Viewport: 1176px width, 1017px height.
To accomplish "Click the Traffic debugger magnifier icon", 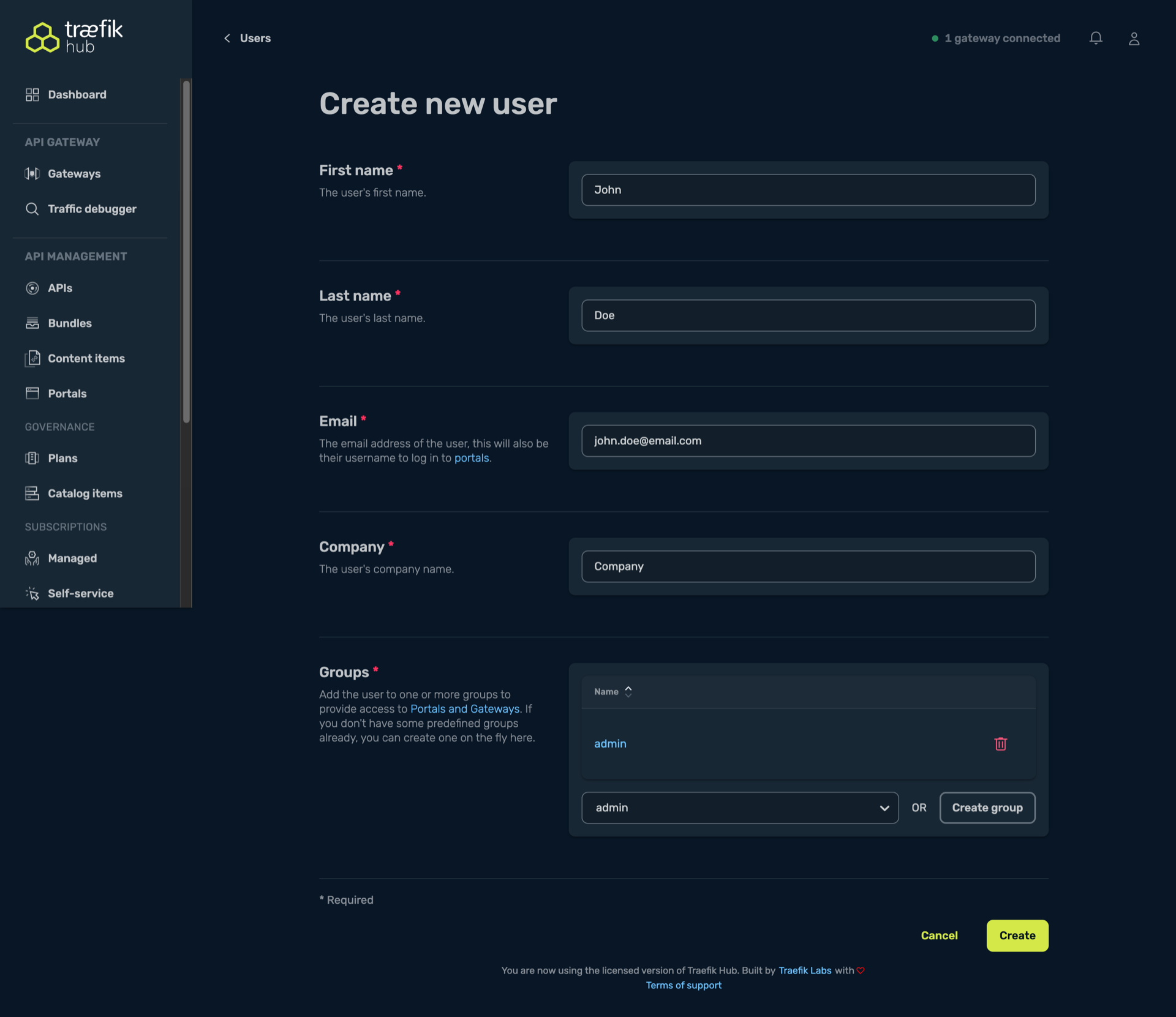I will click(x=32, y=209).
